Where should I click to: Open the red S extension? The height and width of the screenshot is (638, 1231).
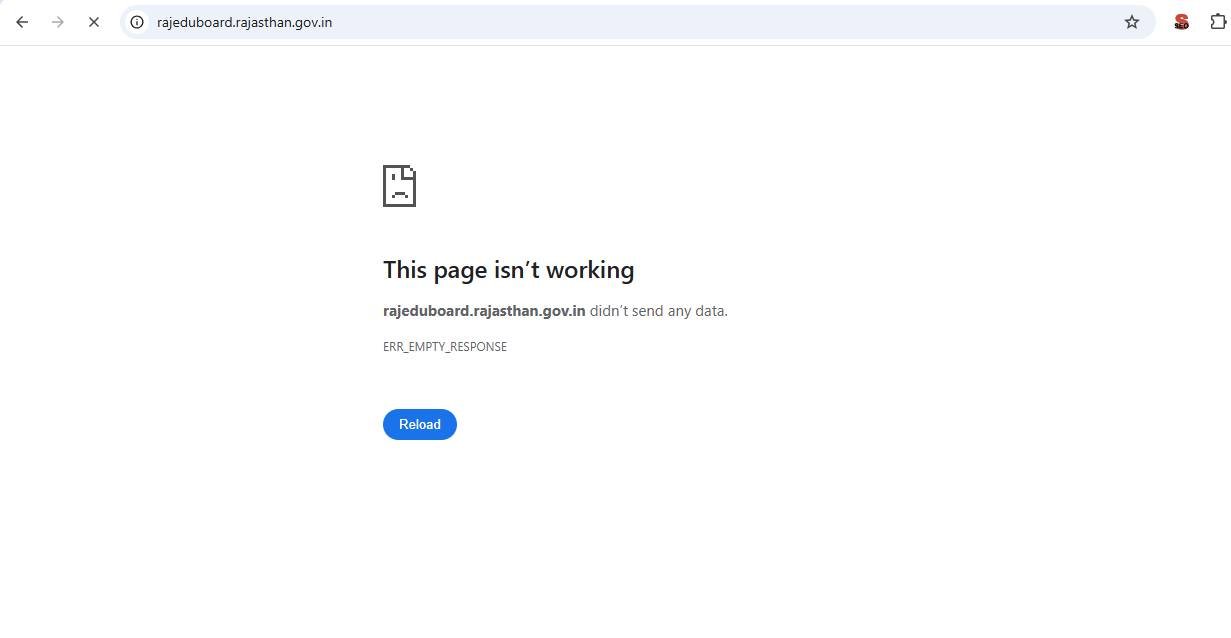click(1181, 22)
